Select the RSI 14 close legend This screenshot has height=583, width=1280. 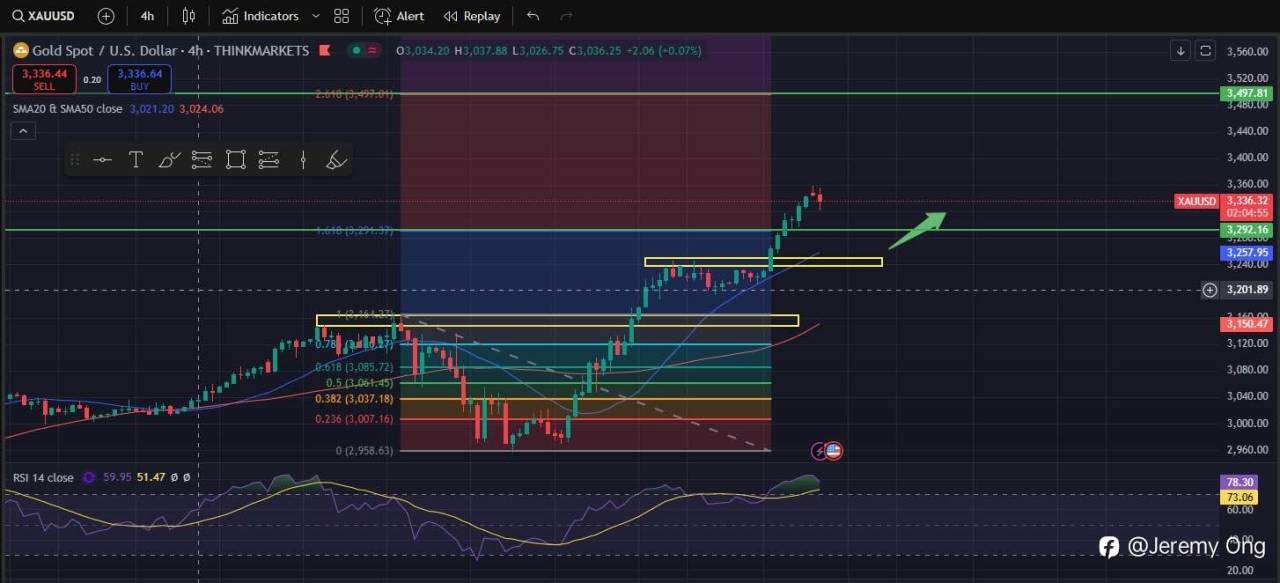[43, 478]
